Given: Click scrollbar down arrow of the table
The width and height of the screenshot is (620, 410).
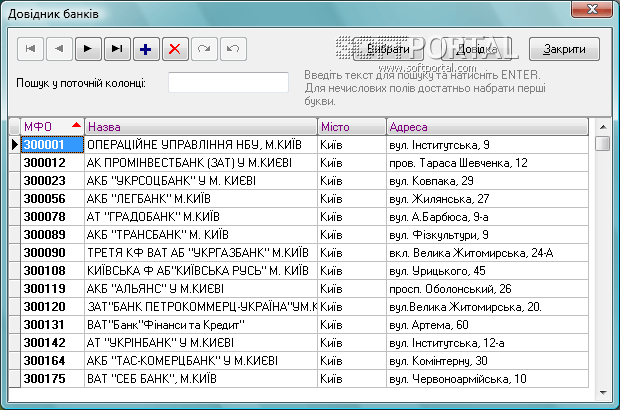Looking at the screenshot, I should (603, 393).
